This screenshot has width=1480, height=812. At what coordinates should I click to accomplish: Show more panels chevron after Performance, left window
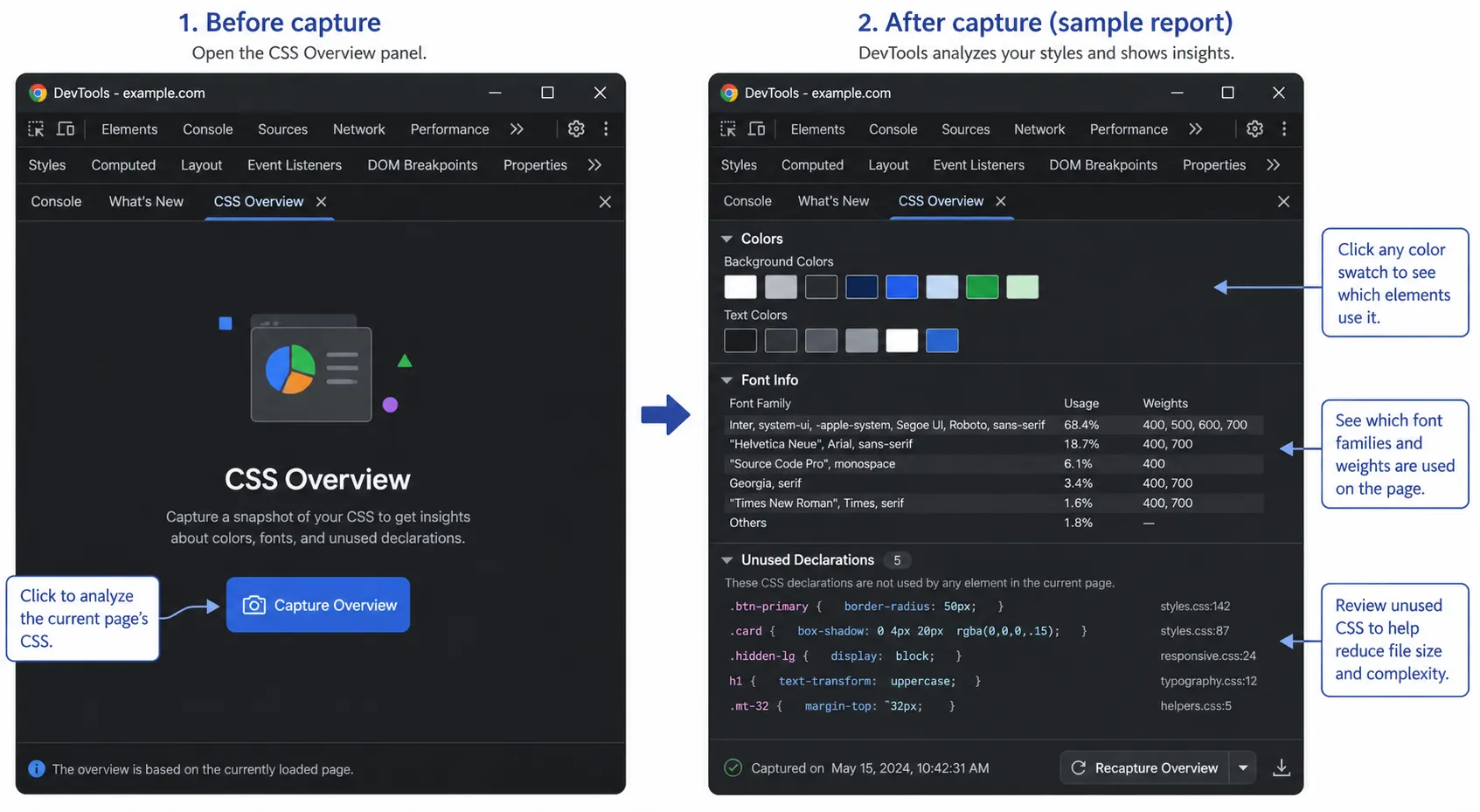[x=517, y=128]
